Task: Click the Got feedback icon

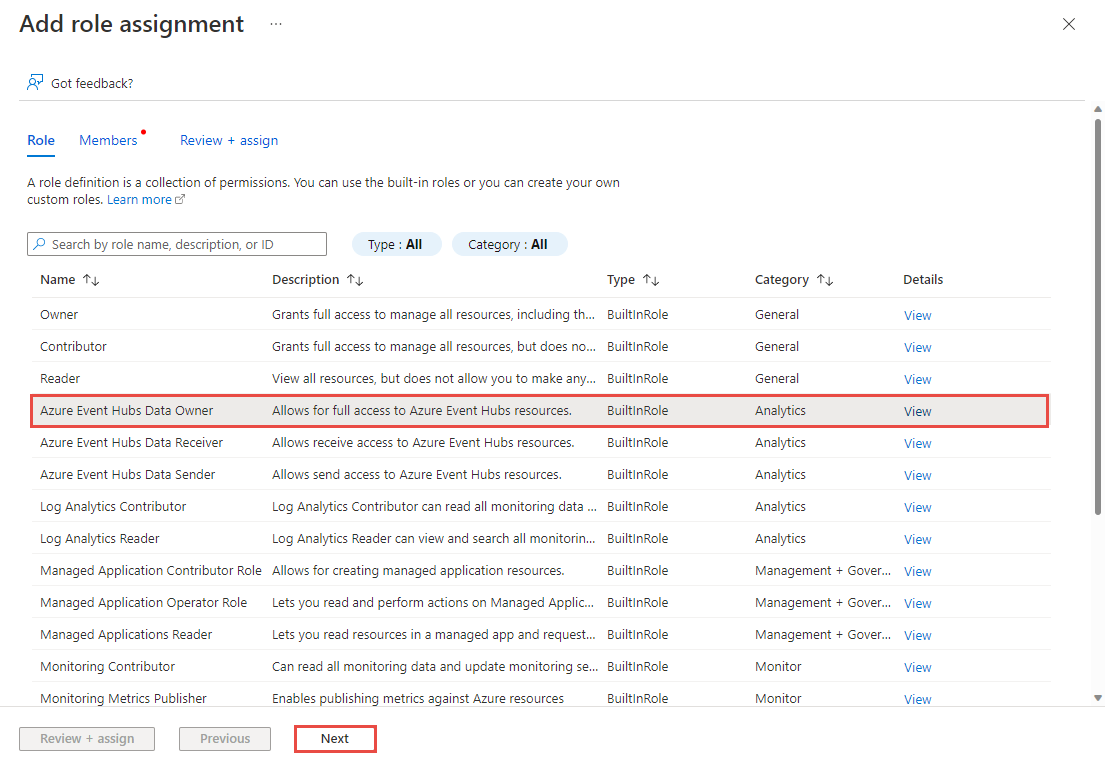Action: point(36,82)
